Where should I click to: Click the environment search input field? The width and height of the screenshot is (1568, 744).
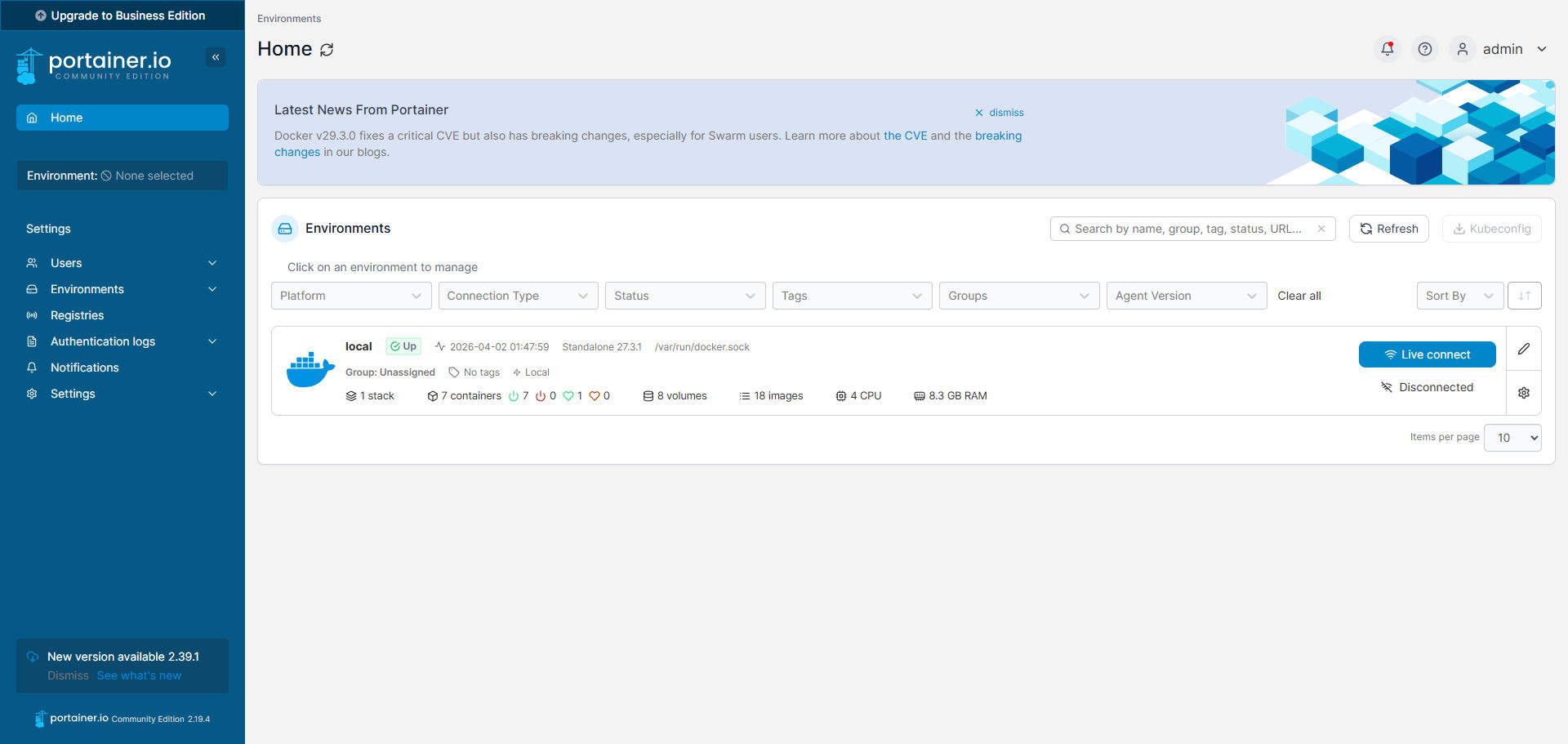tap(1188, 229)
